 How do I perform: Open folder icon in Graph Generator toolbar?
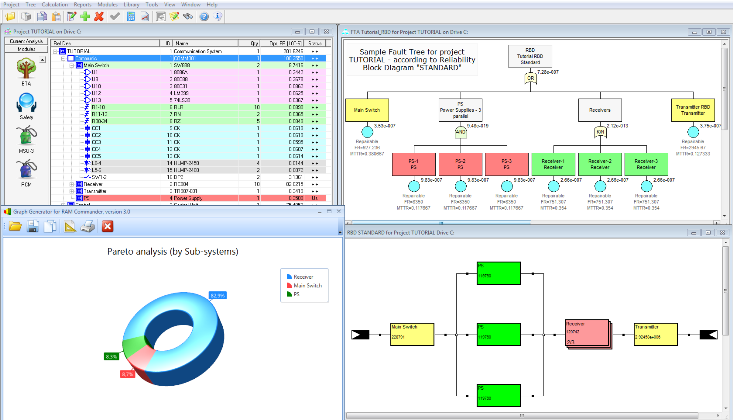click(x=14, y=228)
